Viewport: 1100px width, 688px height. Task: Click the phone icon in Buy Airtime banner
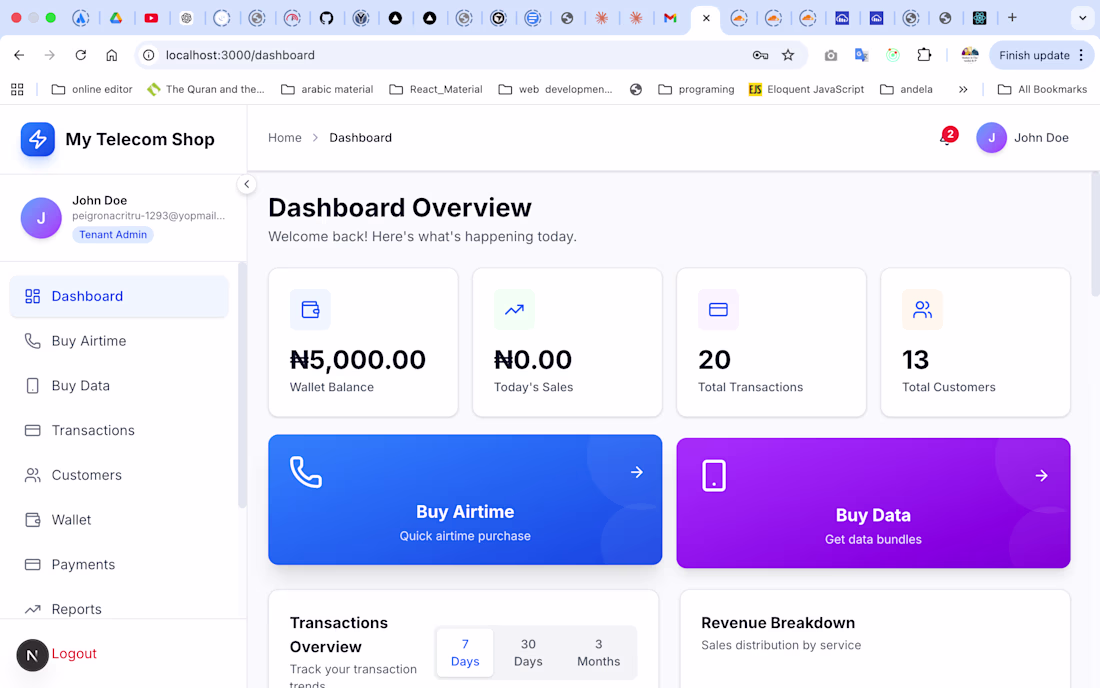pyautogui.click(x=306, y=472)
